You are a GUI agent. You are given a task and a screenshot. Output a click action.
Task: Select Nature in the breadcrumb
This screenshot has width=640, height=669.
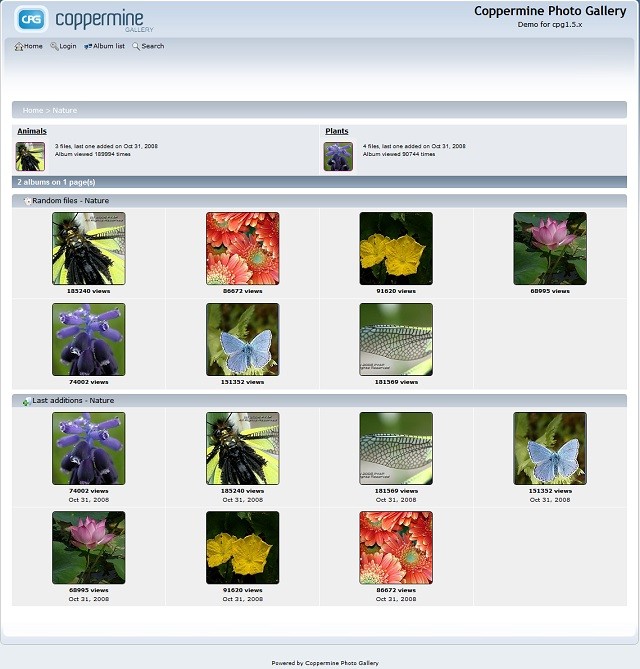[x=65, y=110]
